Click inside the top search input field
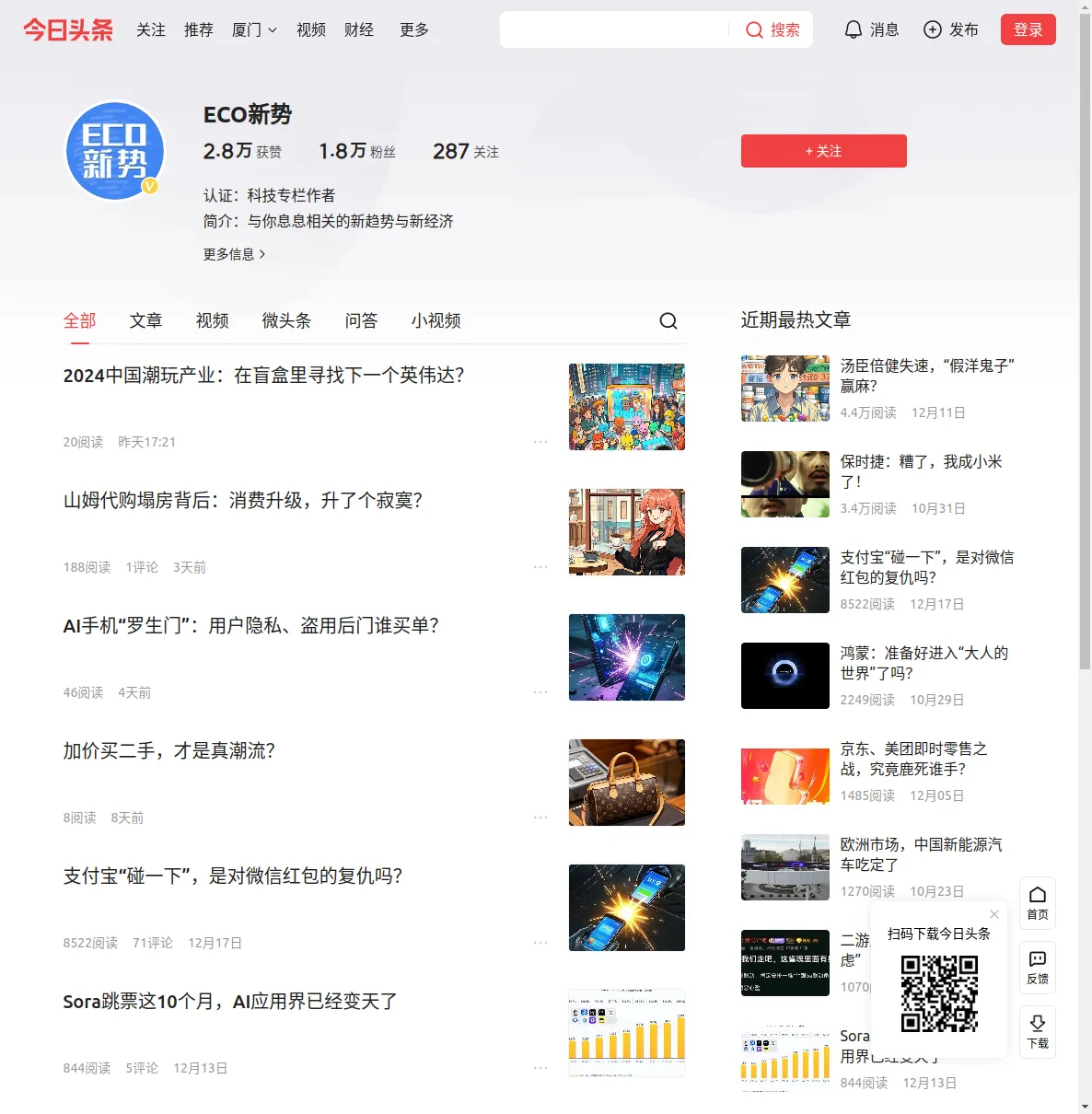 (x=614, y=29)
